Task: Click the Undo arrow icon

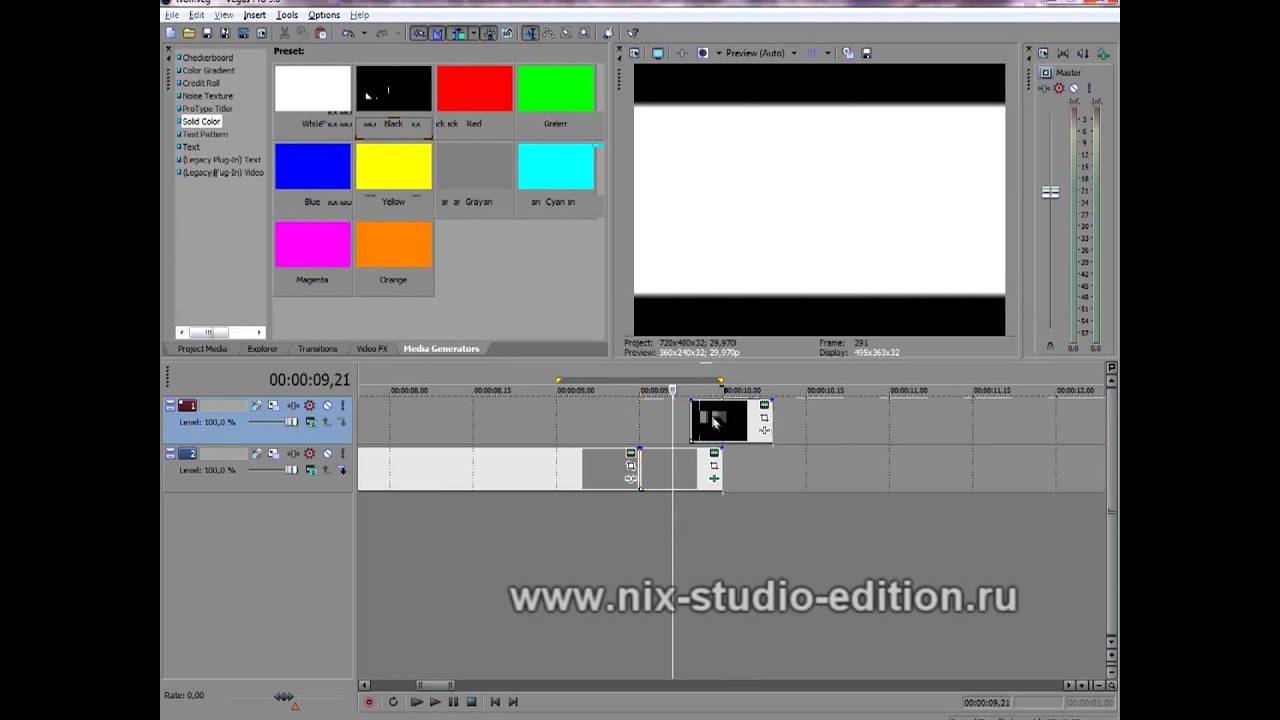Action: click(x=347, y=33)
